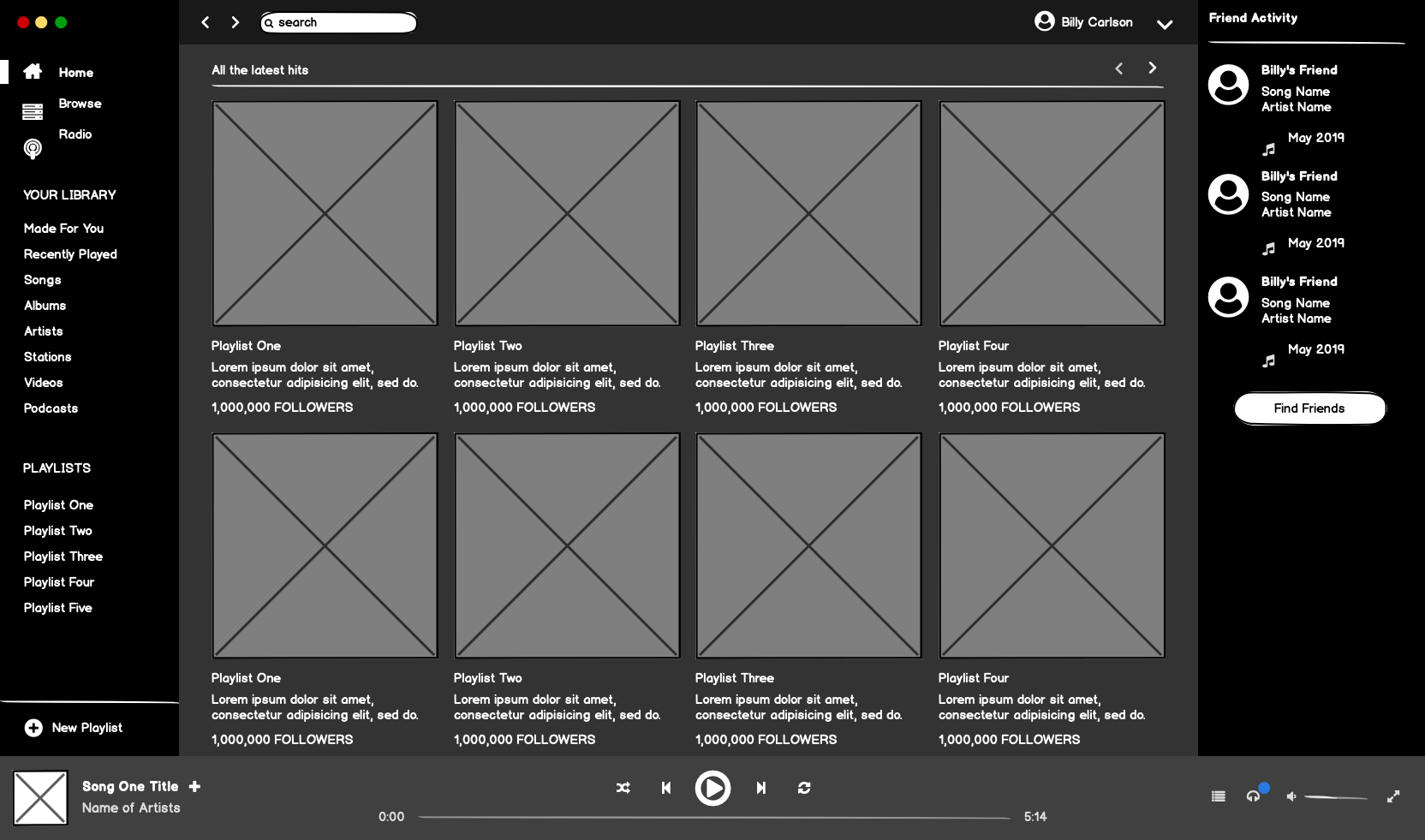Go to the previous track

click(665, 788)
